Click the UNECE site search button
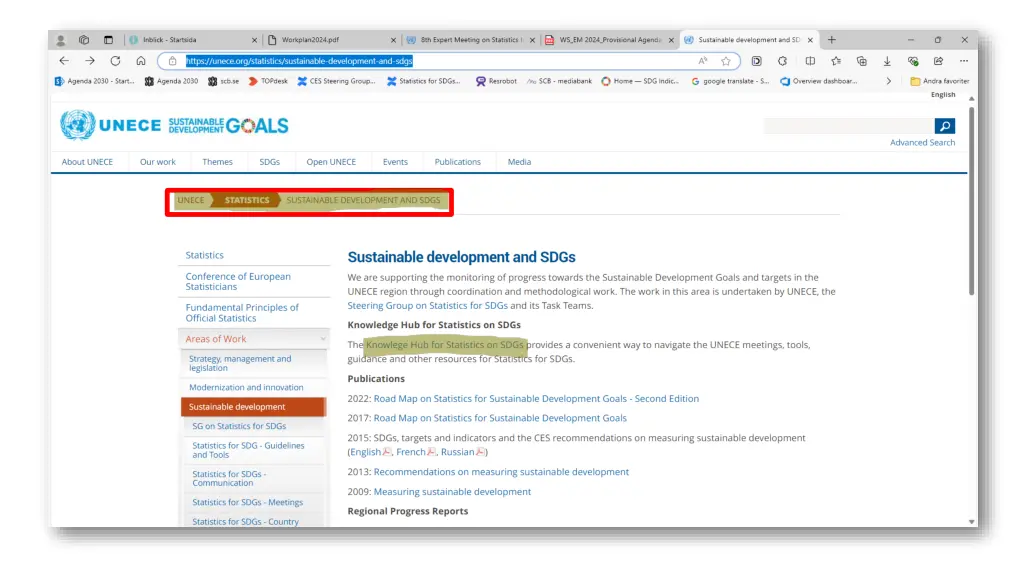Screen dimensions: 1024x576 click(944, 126)
